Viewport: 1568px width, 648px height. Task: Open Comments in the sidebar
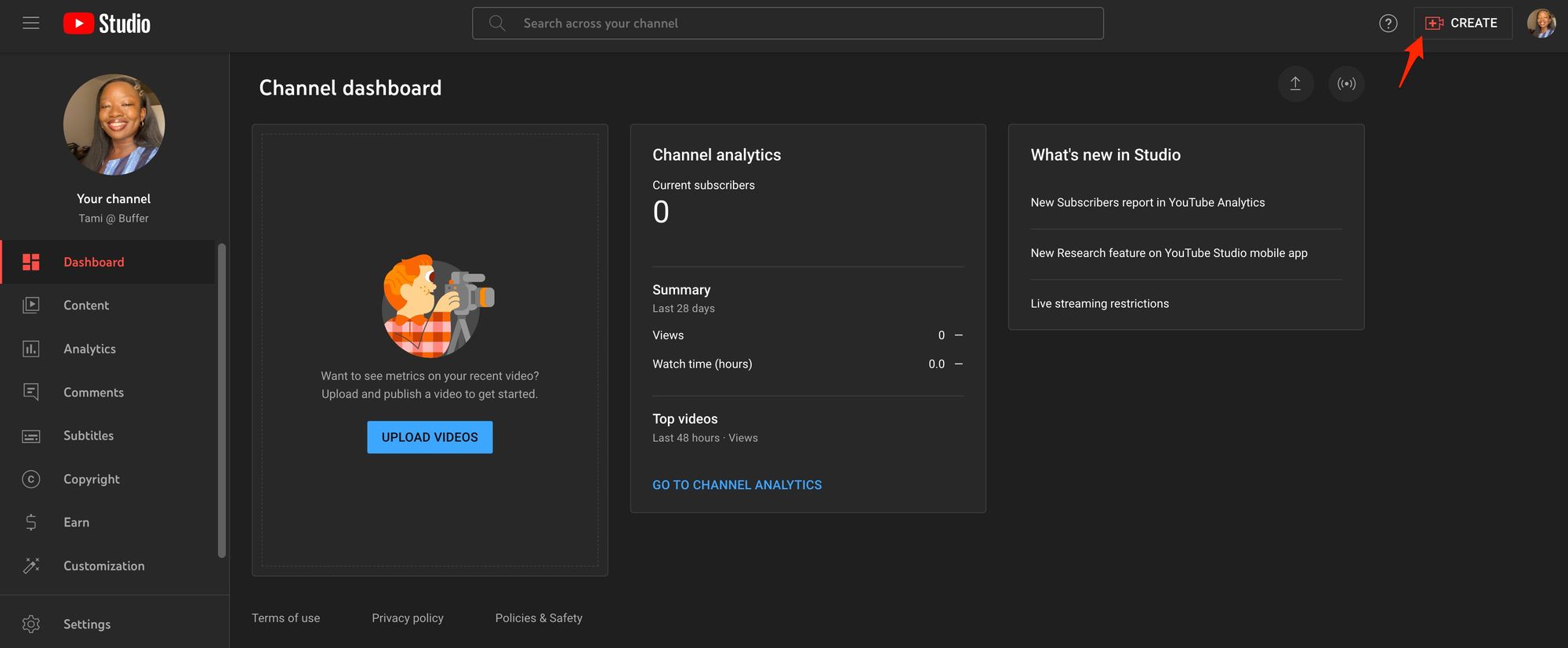(x=93, y=393)
